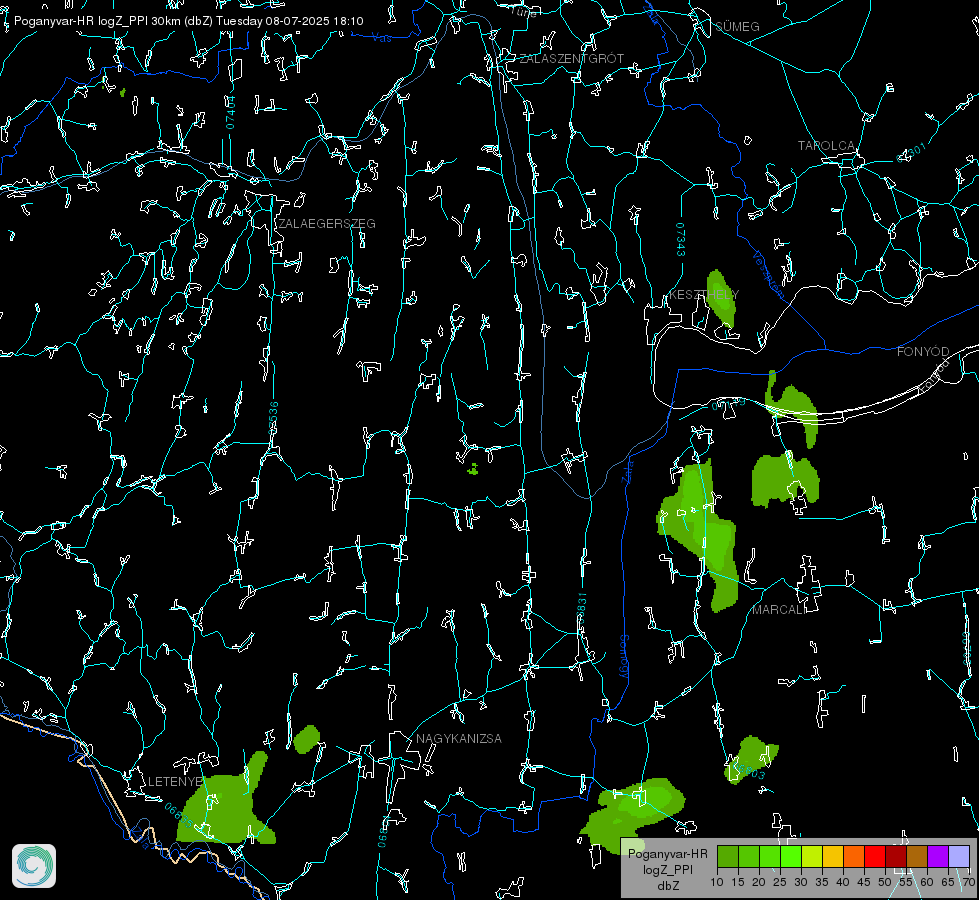Select the dark green 10-15 dBZ legend swatch
Image resolution: width=979 pixels, height=900 pixels.
point(728,856)
